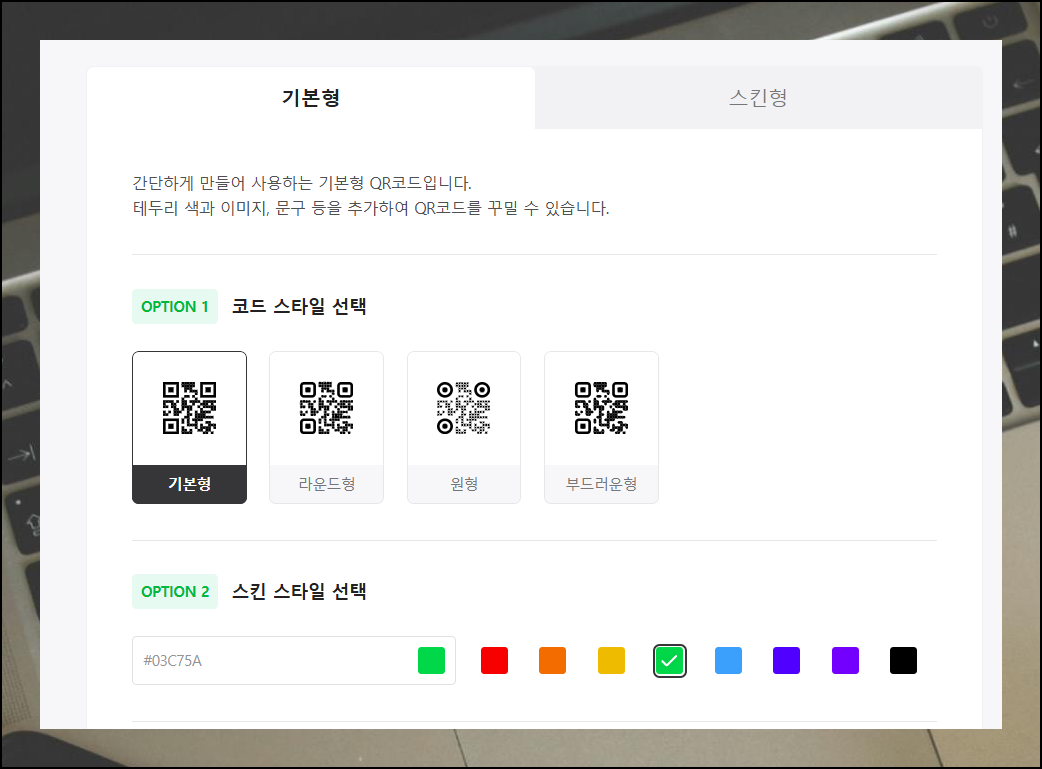The image size is (1042, 769).
Task: Click the 부드러운형 QR code preview image
Action: pyautogui.click(x=601, y=408)
